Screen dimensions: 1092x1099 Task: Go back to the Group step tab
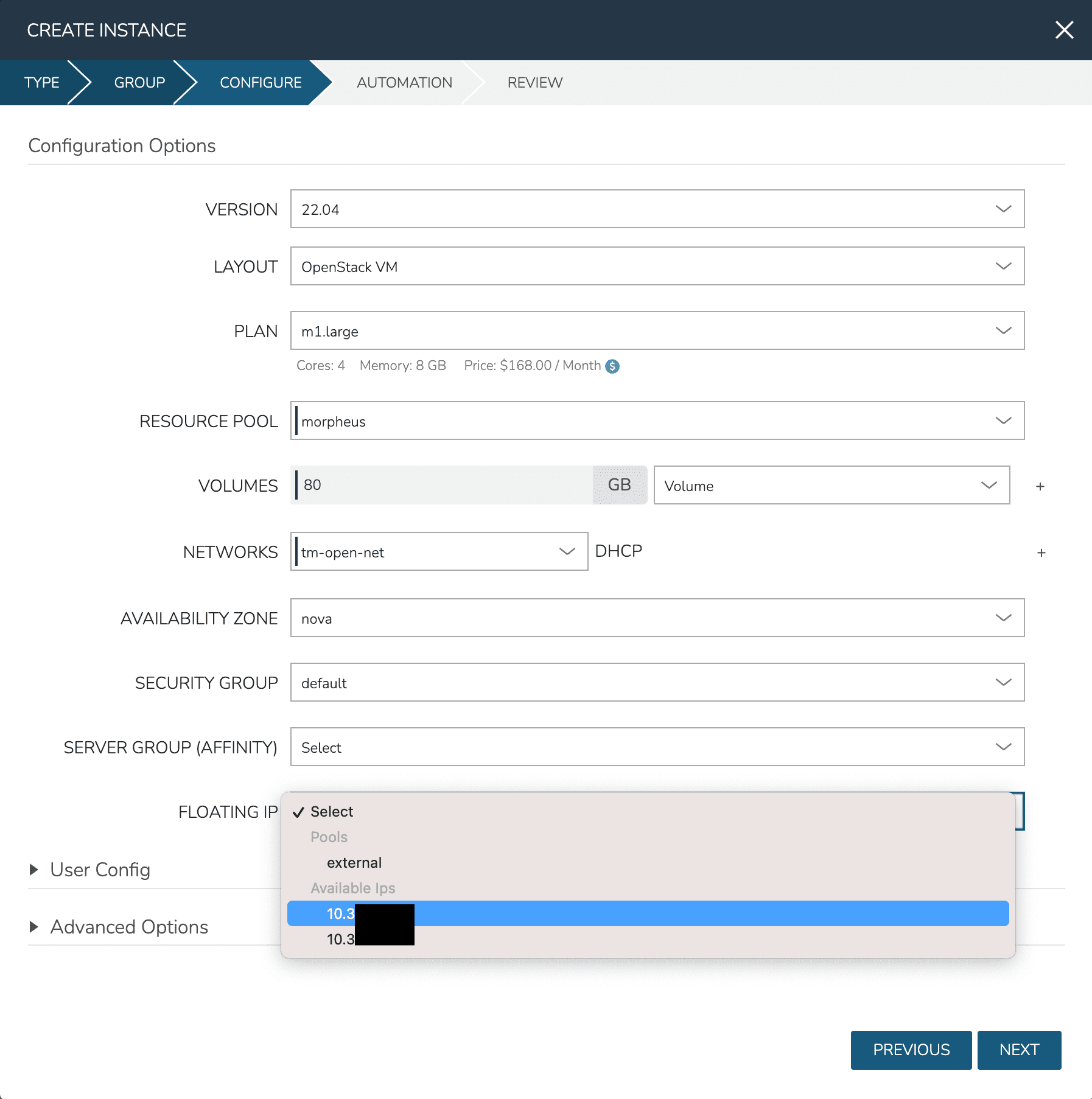[x=139, y=83]
